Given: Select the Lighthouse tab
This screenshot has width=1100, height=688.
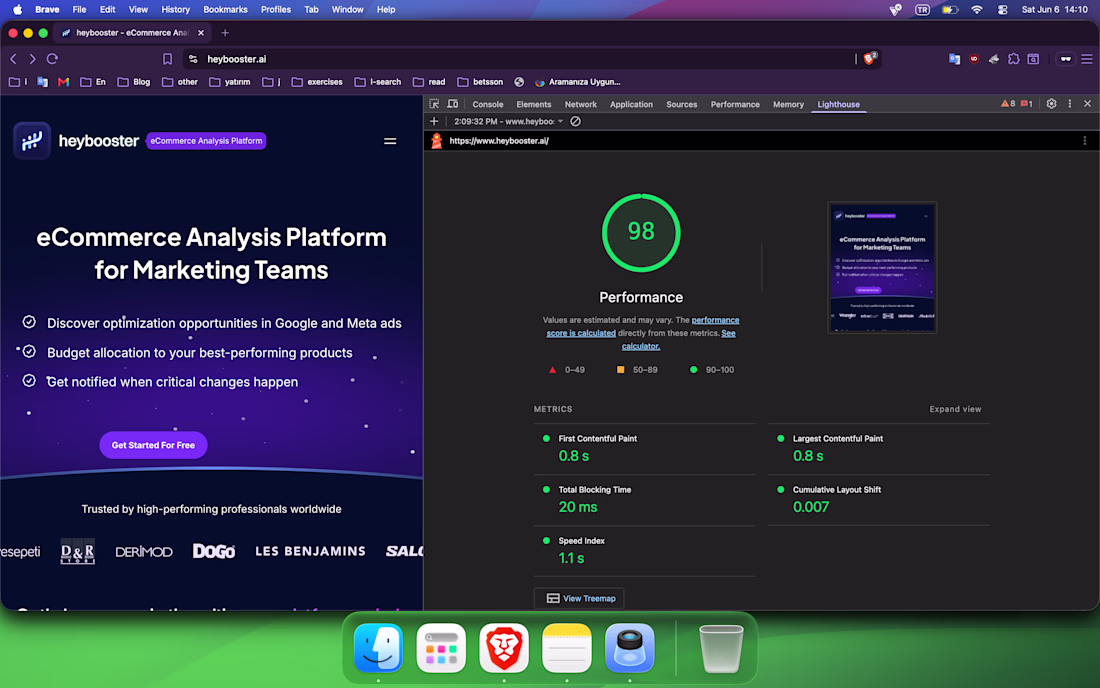Looking at the screenshot, I should point(838,104).
